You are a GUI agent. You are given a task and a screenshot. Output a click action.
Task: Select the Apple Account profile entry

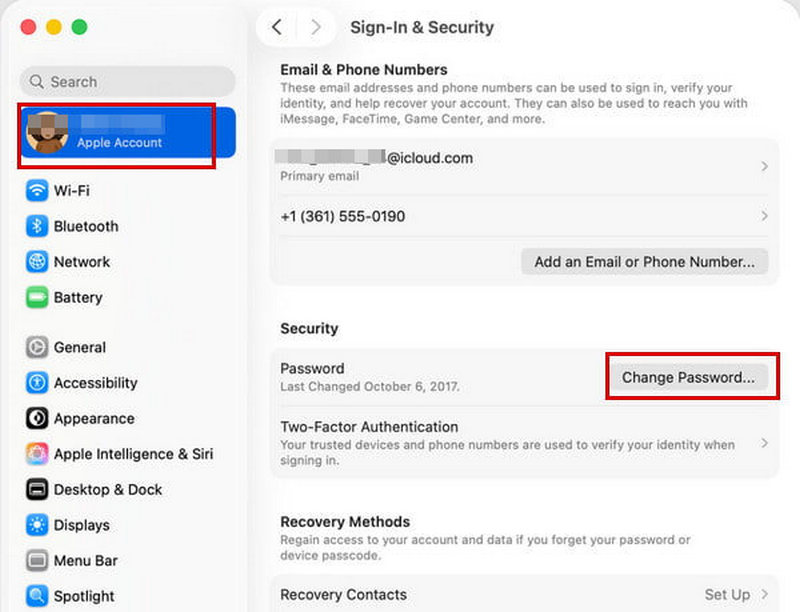click(x=122, y=133)
